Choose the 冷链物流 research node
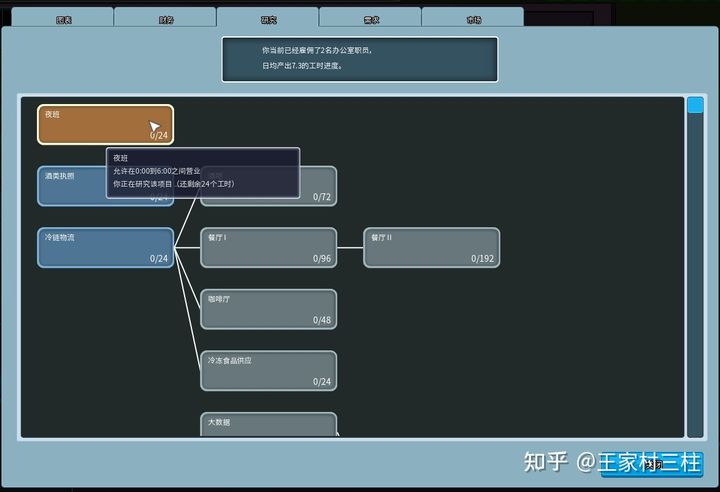This screenshot has height=492, width=720. tap(105, 247)
